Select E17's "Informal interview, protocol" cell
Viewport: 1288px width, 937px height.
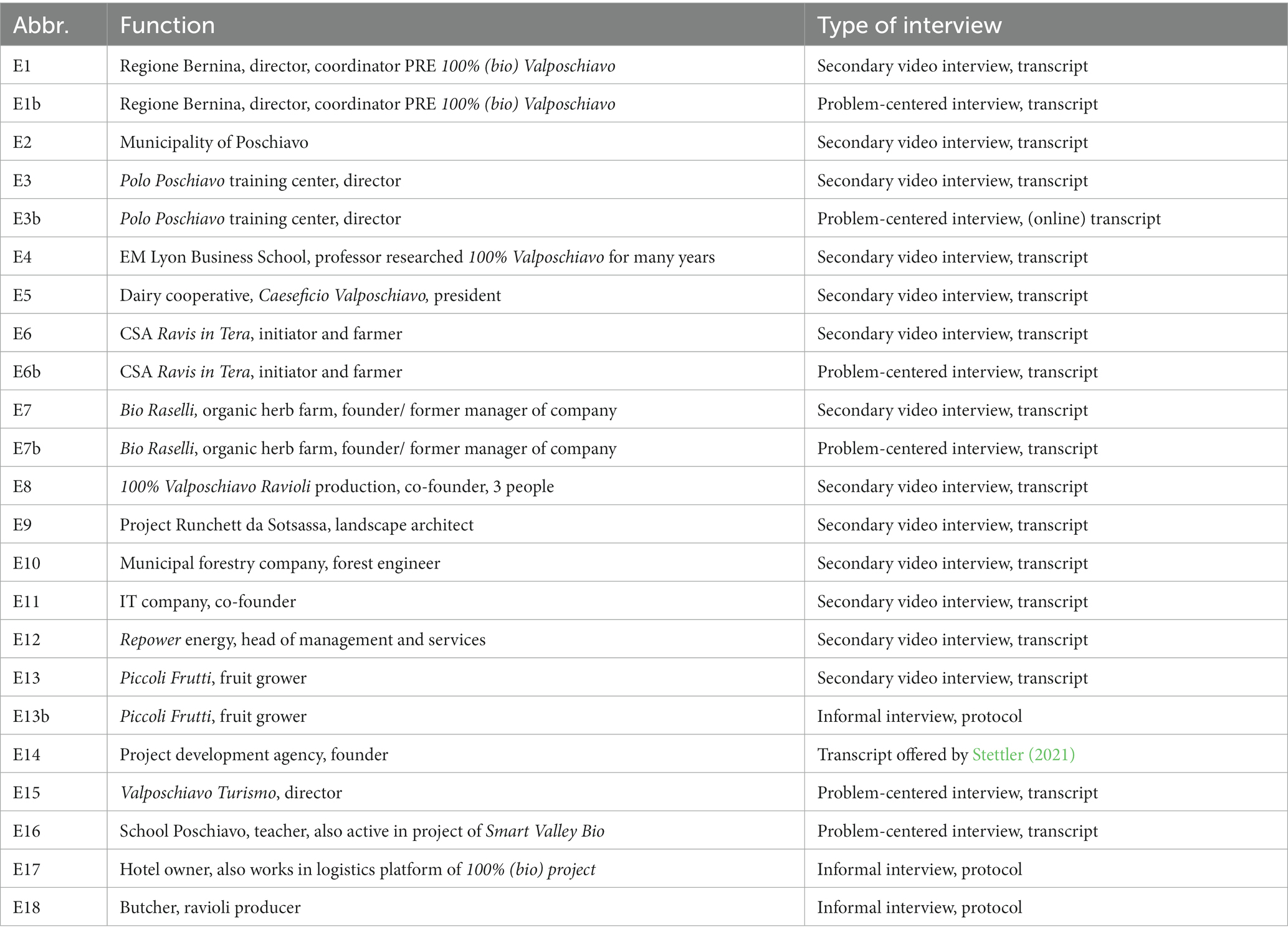pos(1046,869)
